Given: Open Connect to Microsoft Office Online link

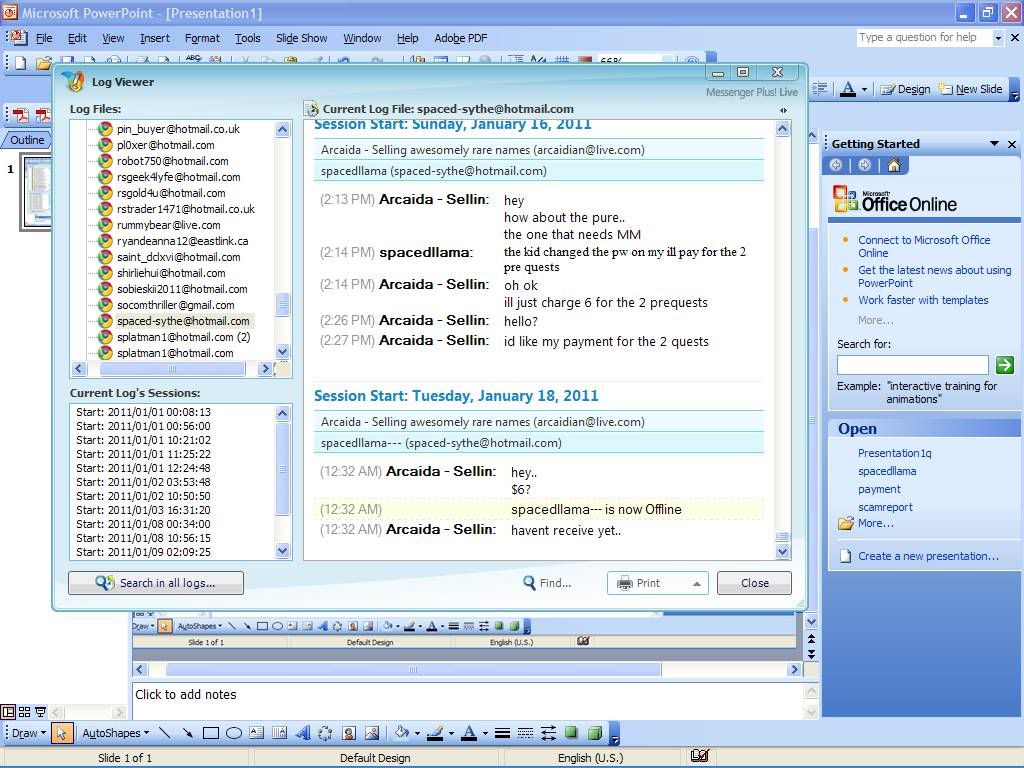Looking at the screenshot, I should point(923,246).
